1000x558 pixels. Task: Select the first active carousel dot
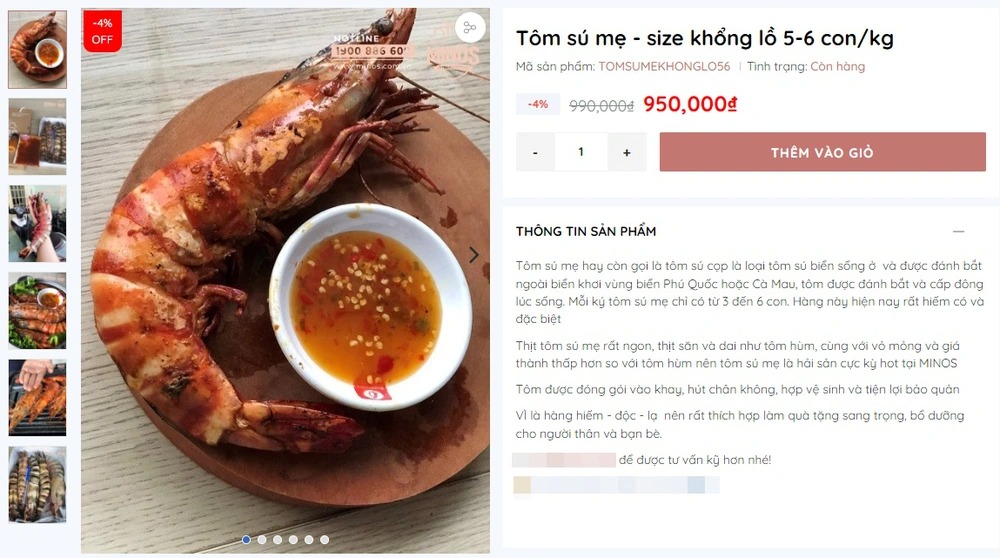pyautogui.click(x=246, y=540)
